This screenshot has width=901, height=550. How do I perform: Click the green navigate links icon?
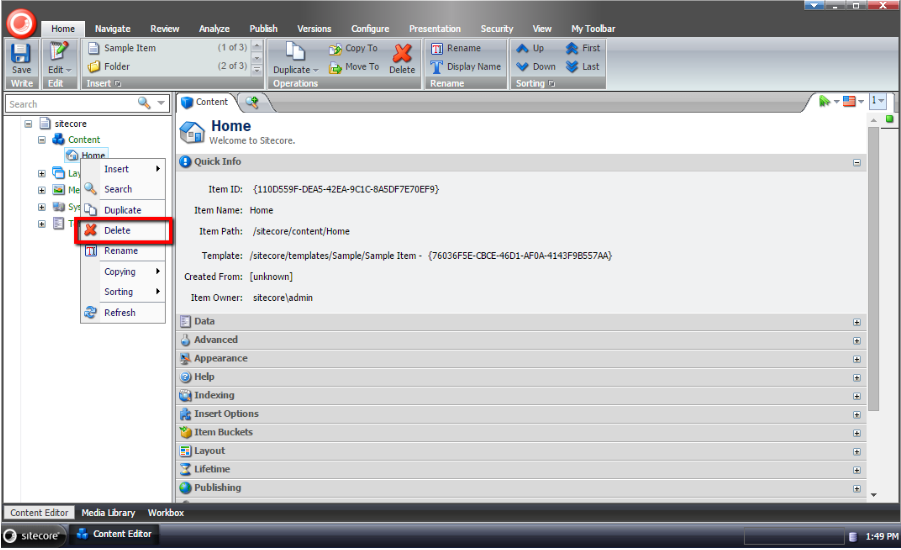tap(827, 102)
